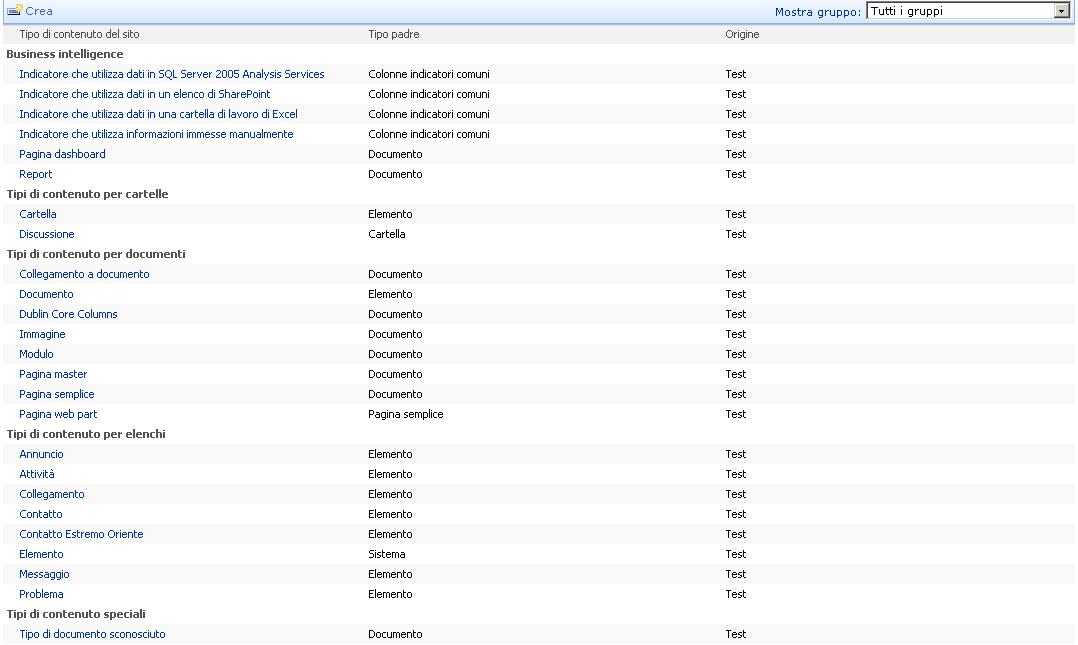Click Pagina semplice parent of Pagina web part
The width and height of the screenshot is (1078, 645).
(x=406, y=414)
